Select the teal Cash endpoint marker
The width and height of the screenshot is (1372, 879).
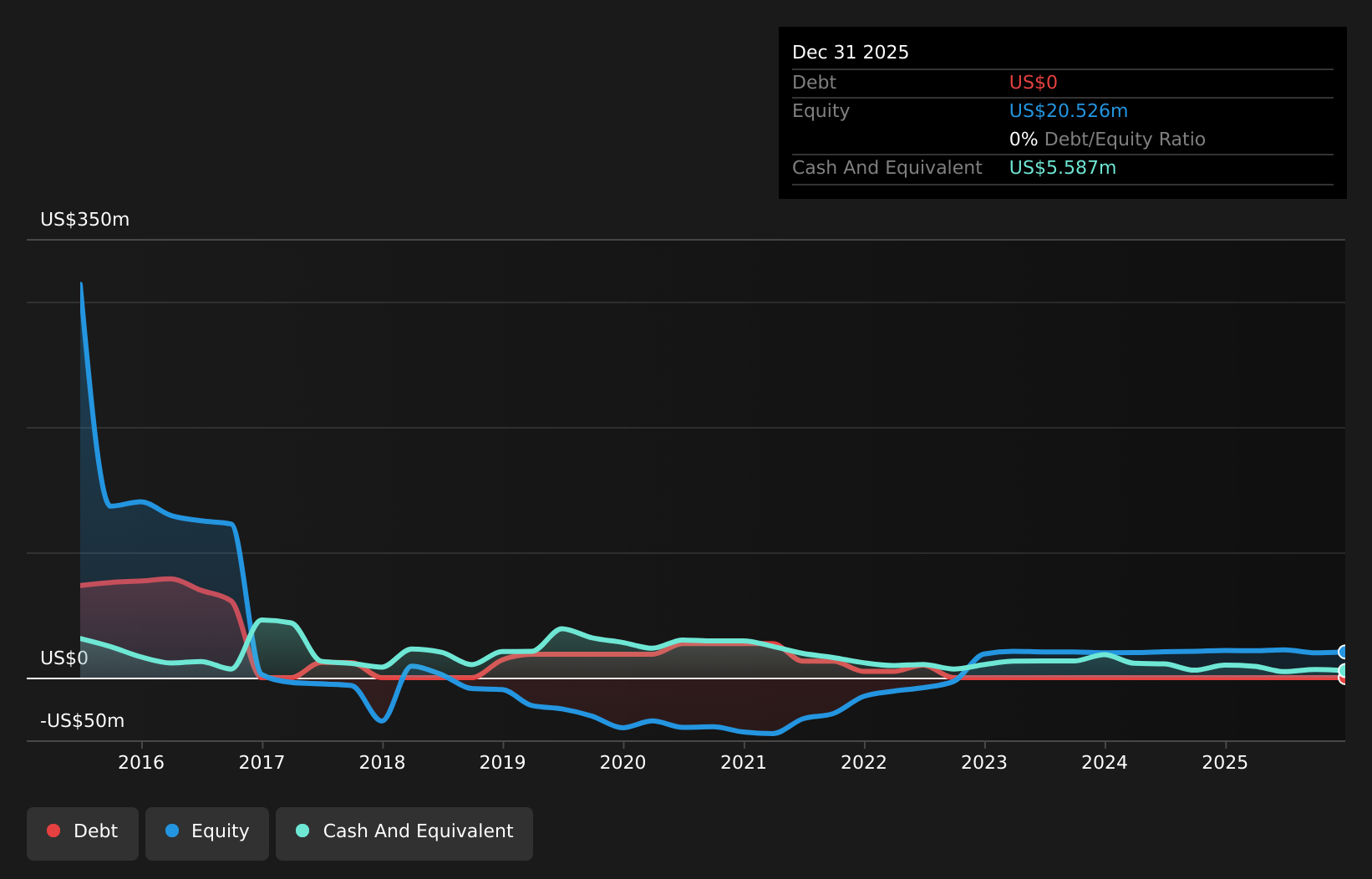[1344, 670]
